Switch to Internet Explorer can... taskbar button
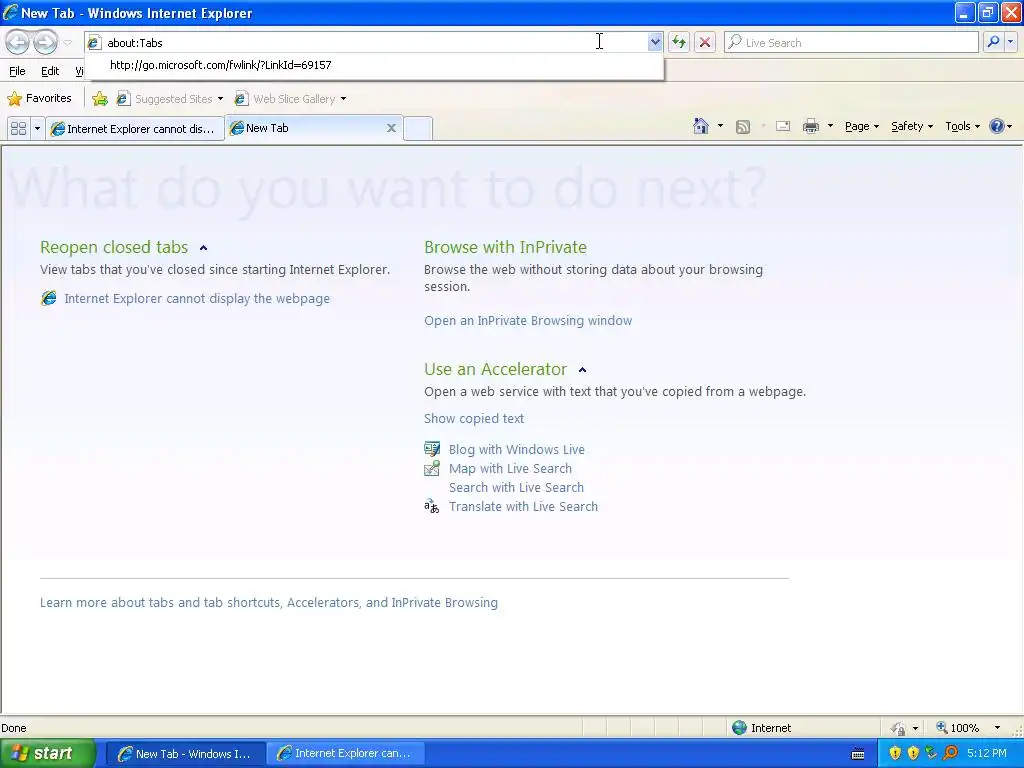The height and width of the screenshot is (768, 1024). tap(345, 754)
